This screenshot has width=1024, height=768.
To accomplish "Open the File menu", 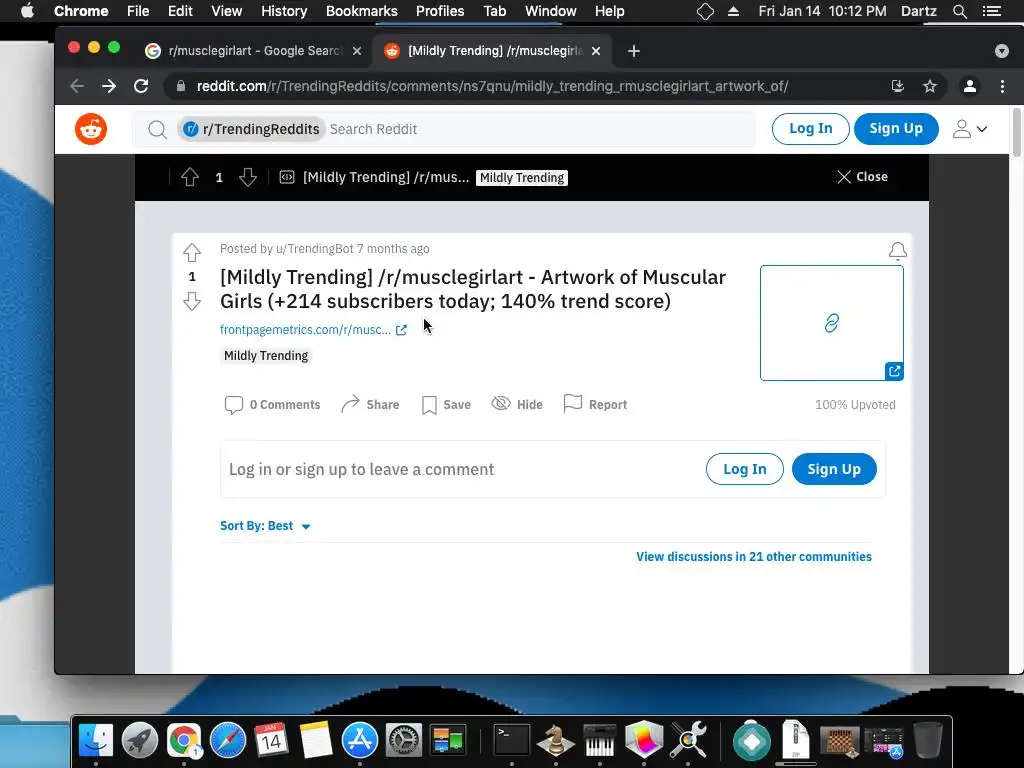I will click(138, 11).
